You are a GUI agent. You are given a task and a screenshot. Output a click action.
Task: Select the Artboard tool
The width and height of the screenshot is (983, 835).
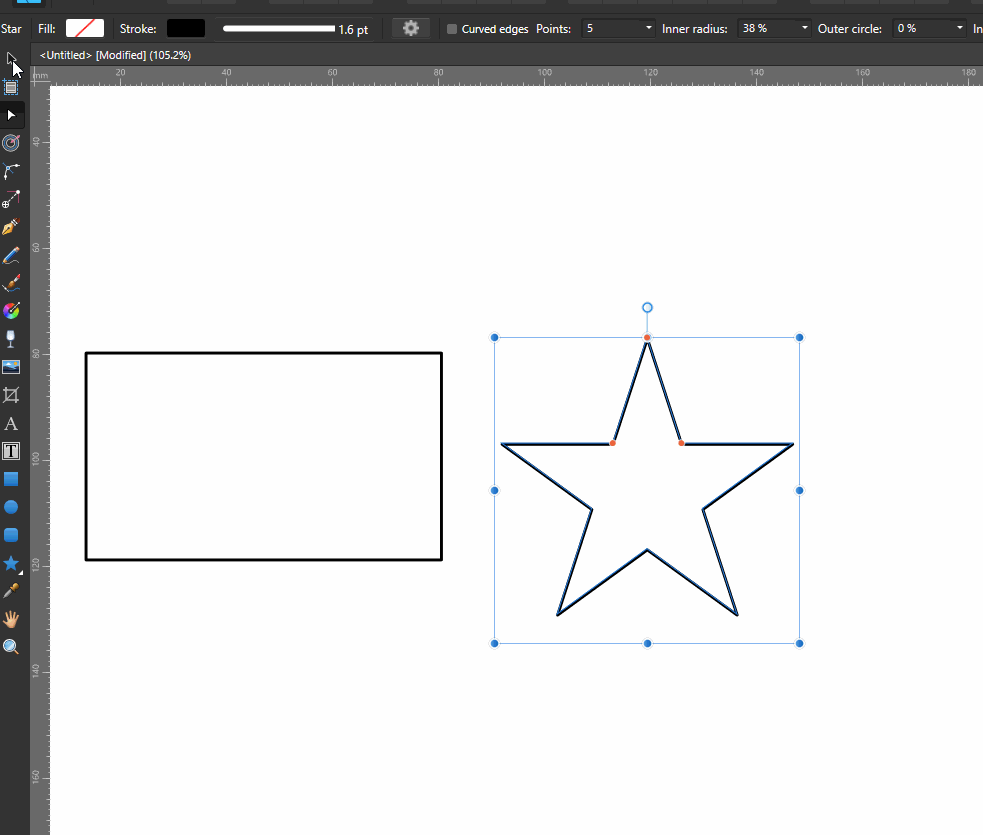pos(11,87)
